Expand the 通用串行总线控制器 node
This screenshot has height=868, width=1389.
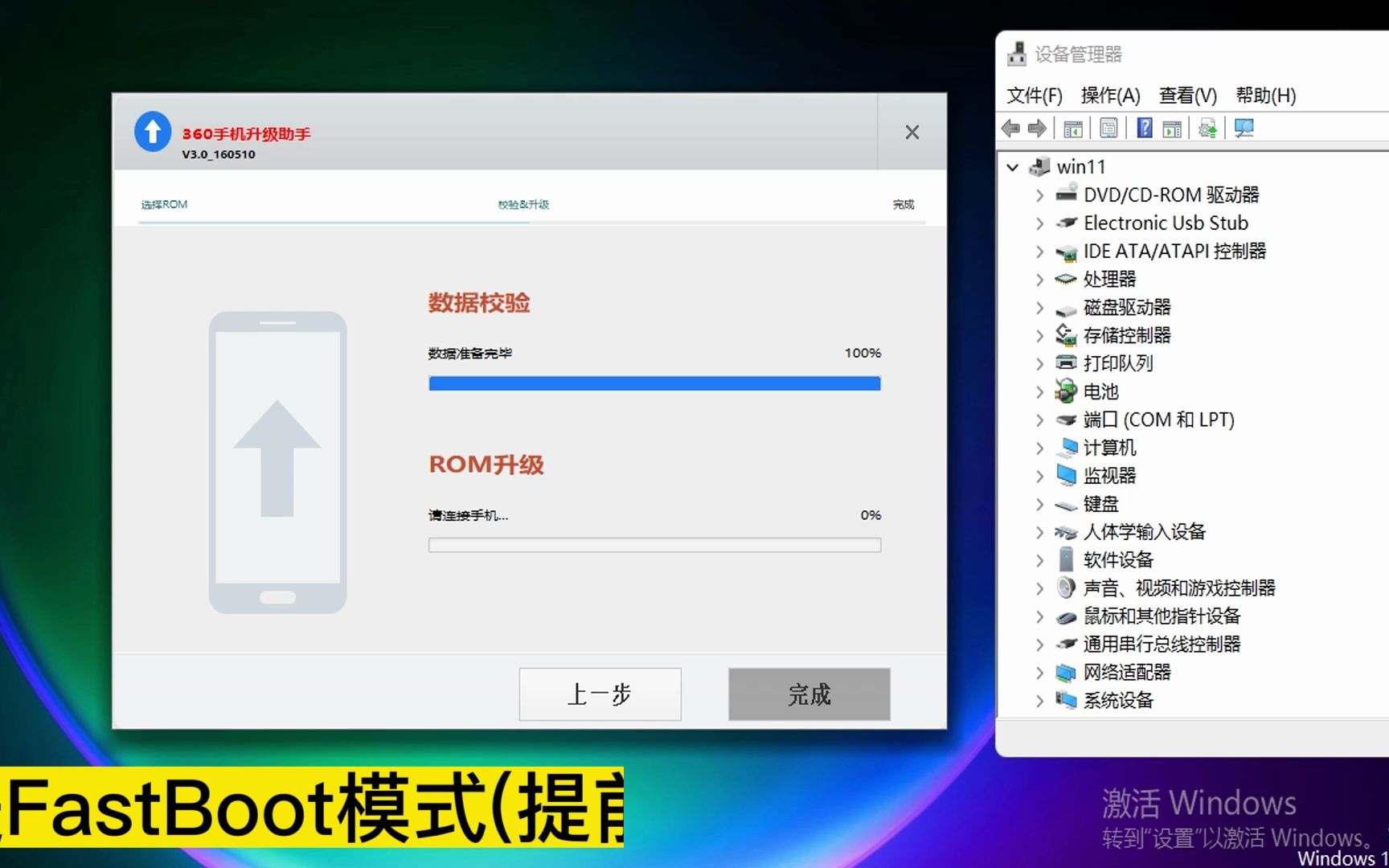coord(1039,645)
